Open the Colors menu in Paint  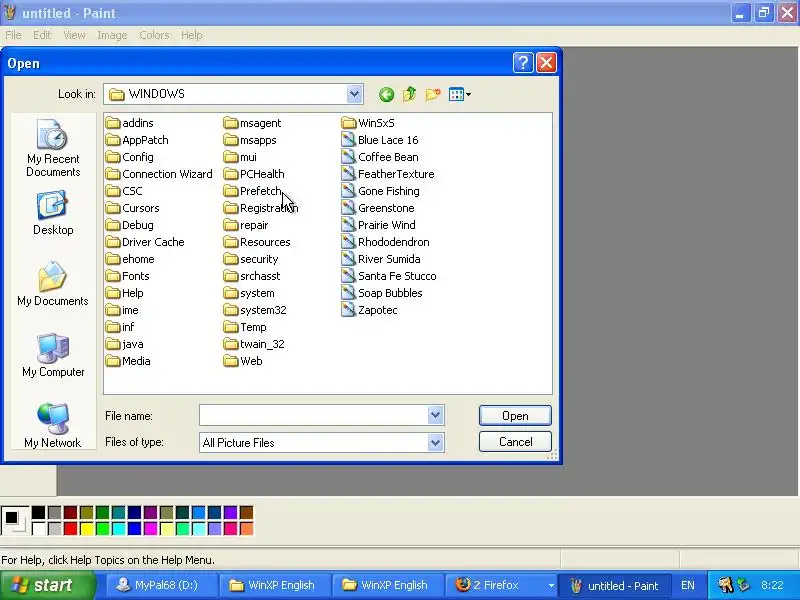(154, 35)
